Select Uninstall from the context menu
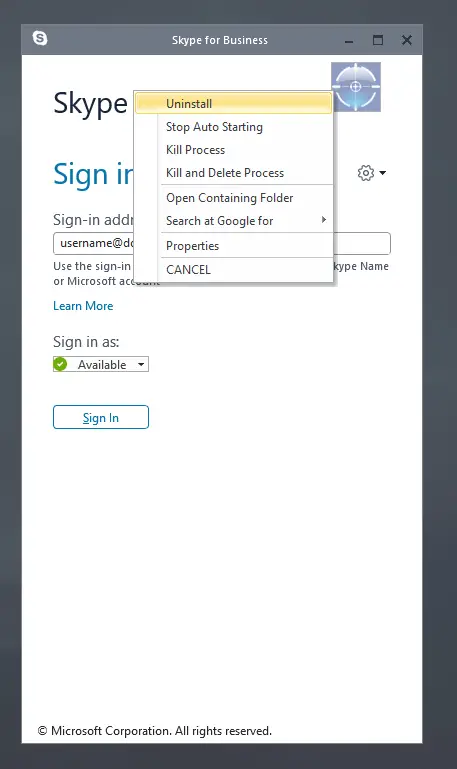The height and width of the screenshot is (769, 457). pos(233,103)
